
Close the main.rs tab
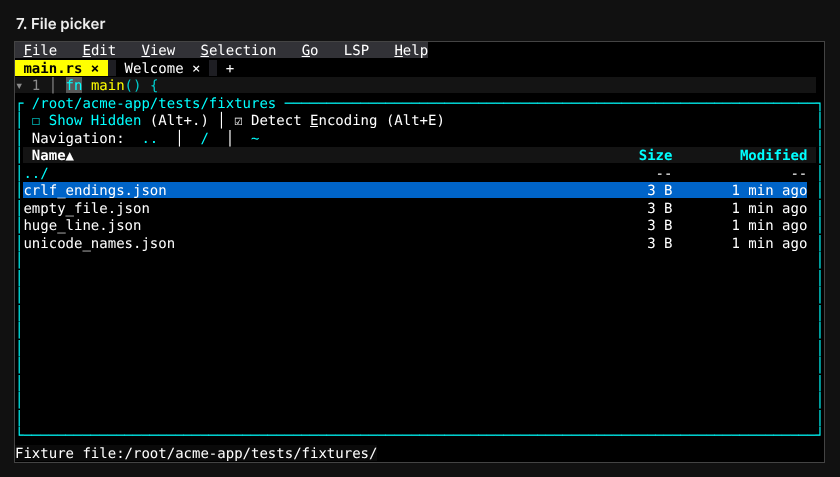coord(95,69)
